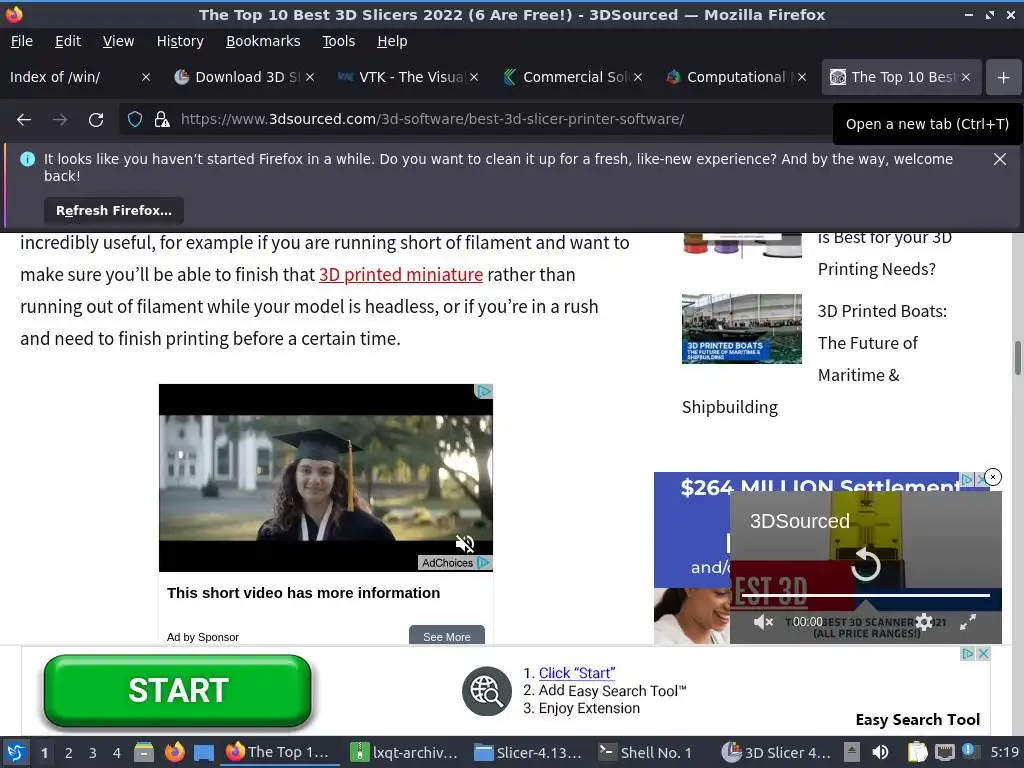
Task: Replay the 3DSourced video
Action: 866,565
